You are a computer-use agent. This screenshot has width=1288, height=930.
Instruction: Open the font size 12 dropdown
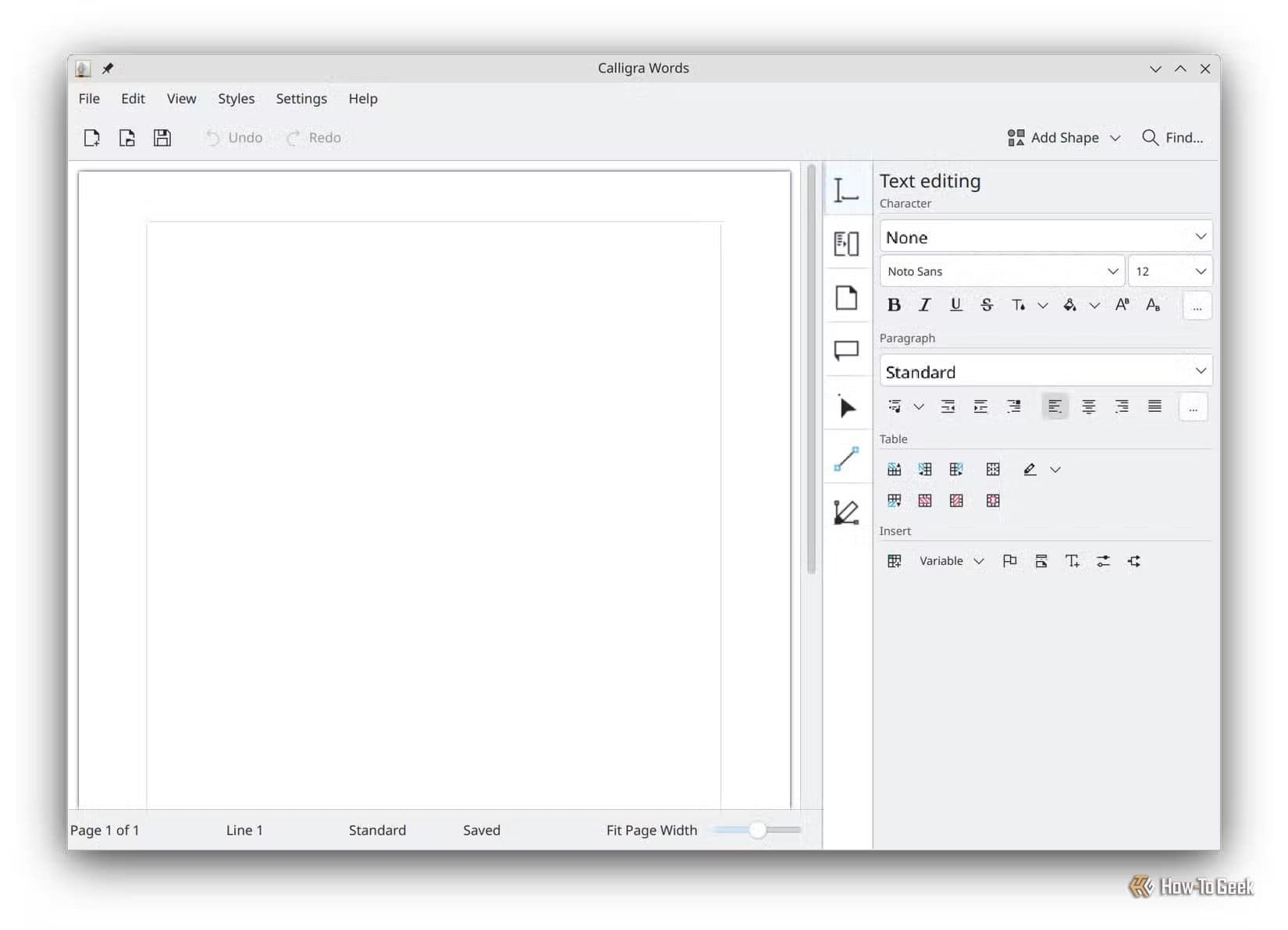[x=1170, y=272]
